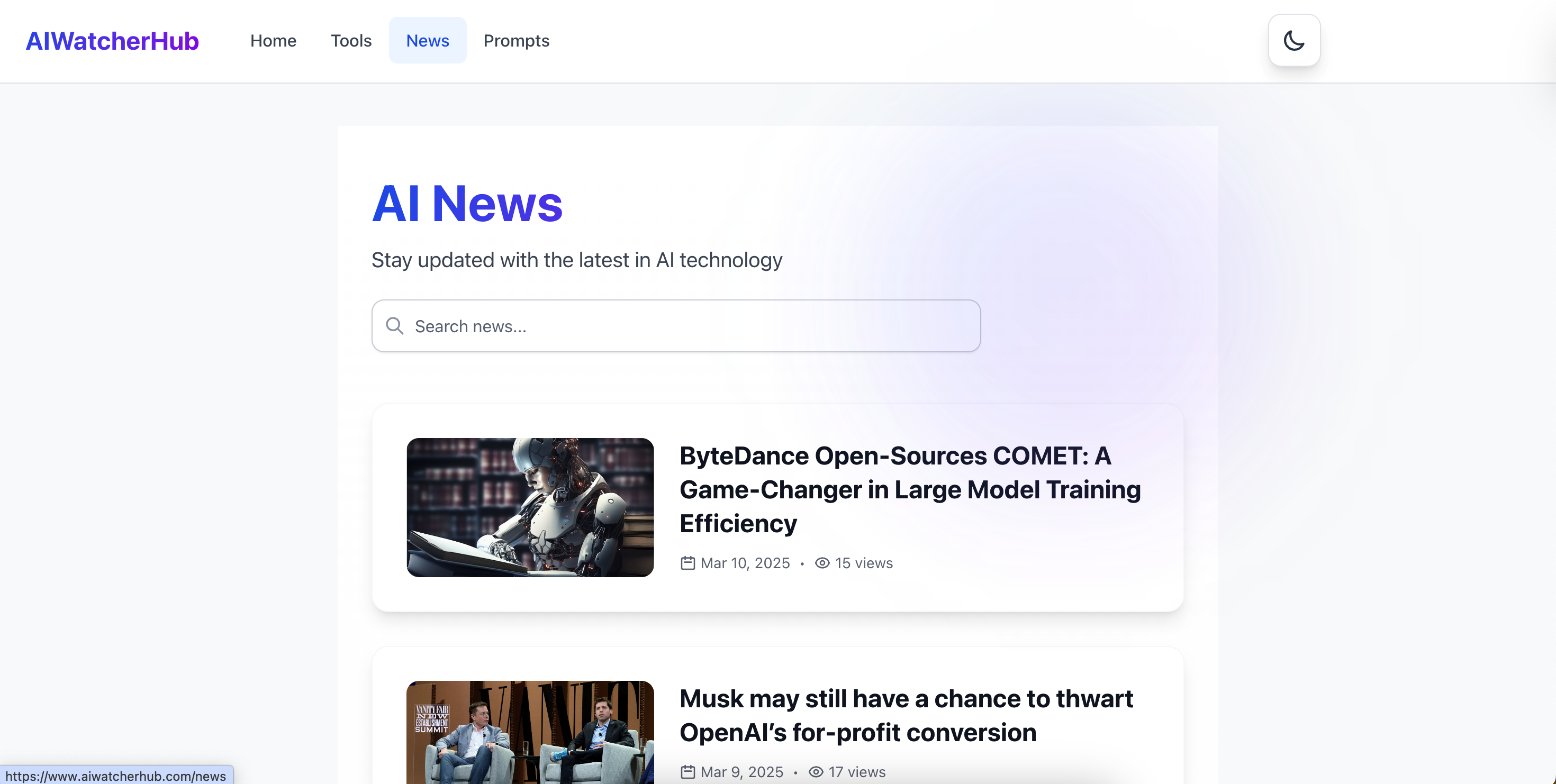
Task: Click the eye icon beside 15 views
Action: (821, 562)
